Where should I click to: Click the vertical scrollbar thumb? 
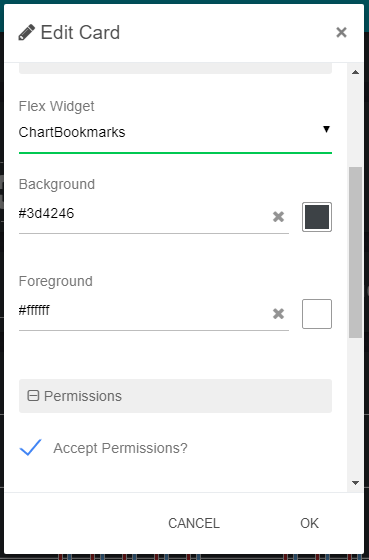pos(355,252)
